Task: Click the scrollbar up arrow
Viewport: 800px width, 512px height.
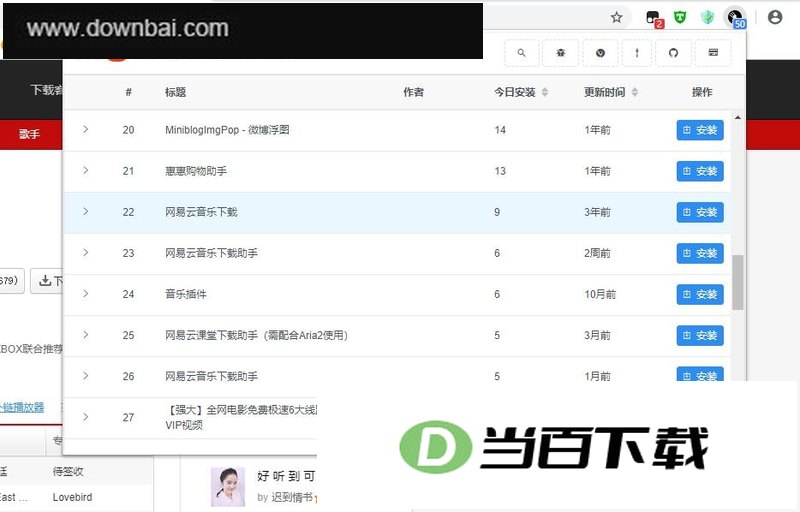Action: (738, 117)
